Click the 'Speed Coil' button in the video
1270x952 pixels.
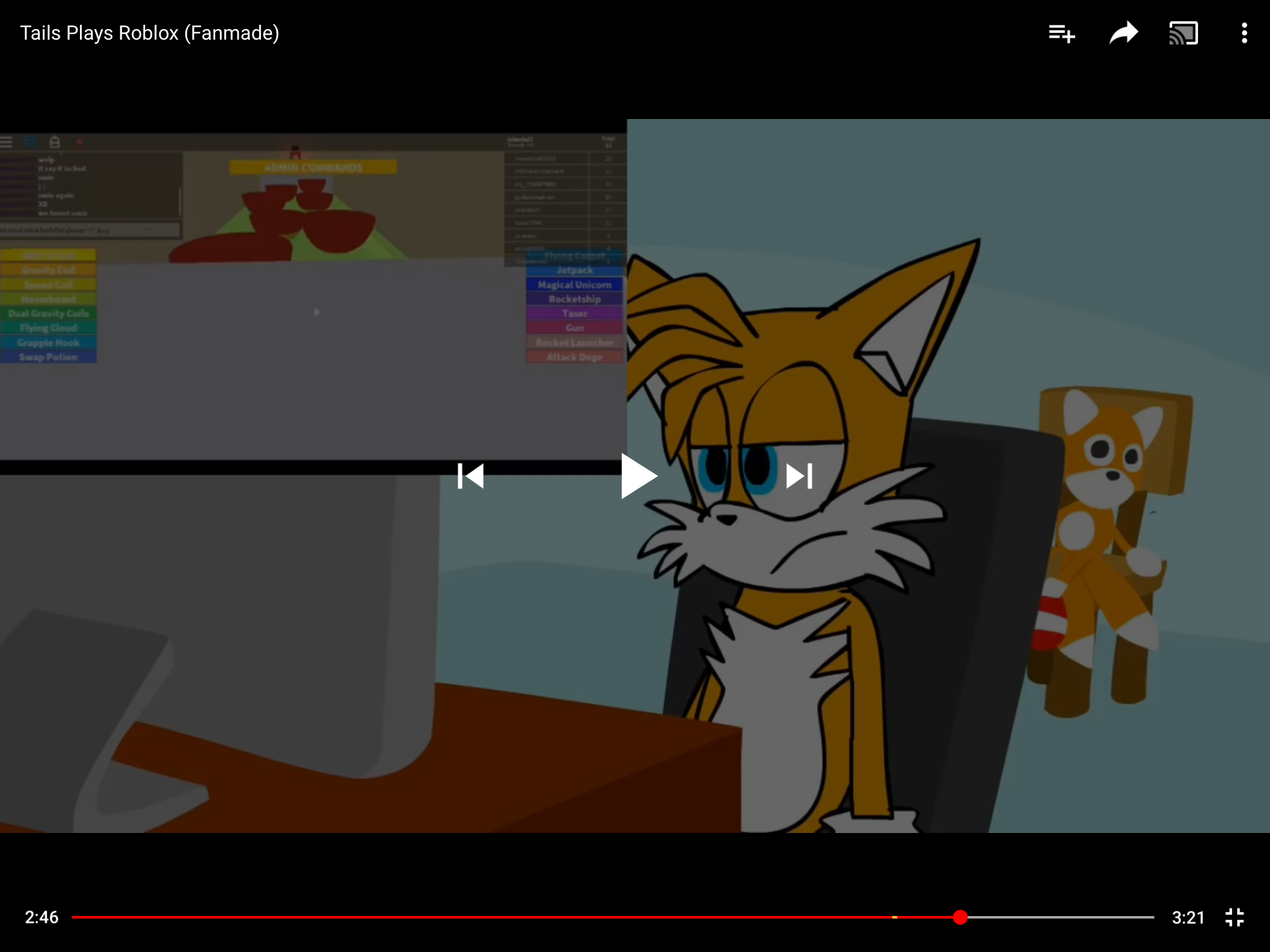pyautogui.click(x=48, y=285)
